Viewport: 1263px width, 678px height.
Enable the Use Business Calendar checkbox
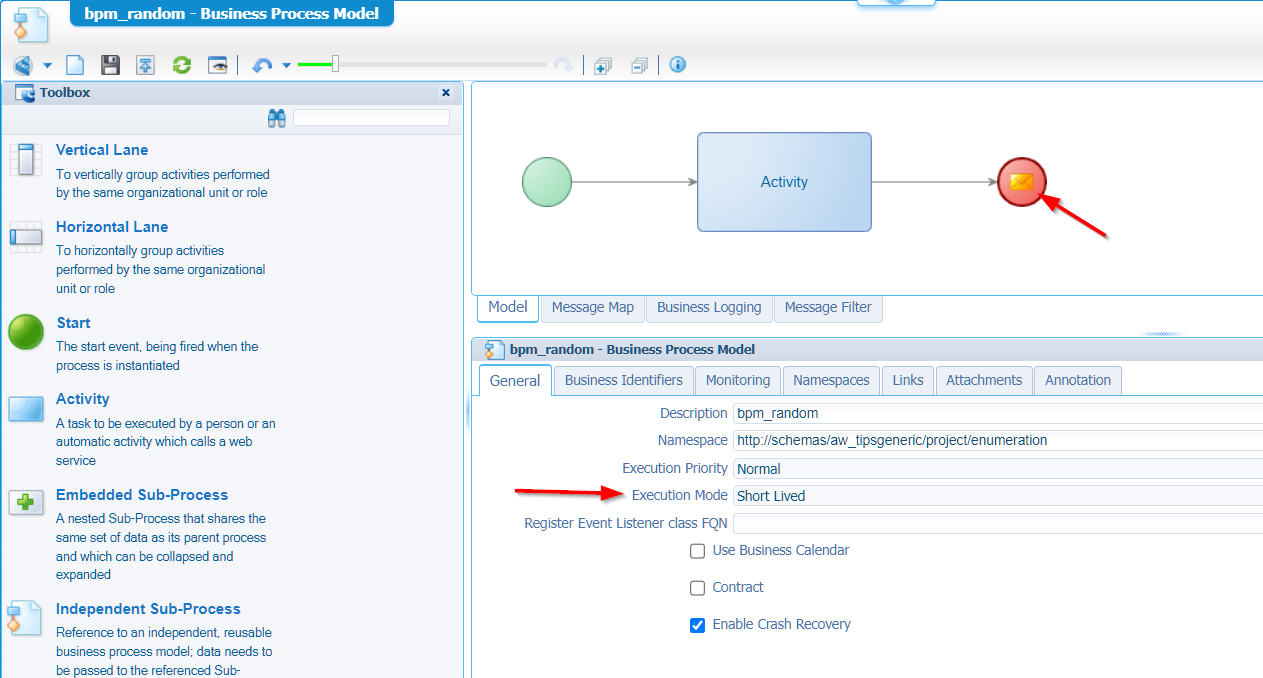tap(698, 551)
